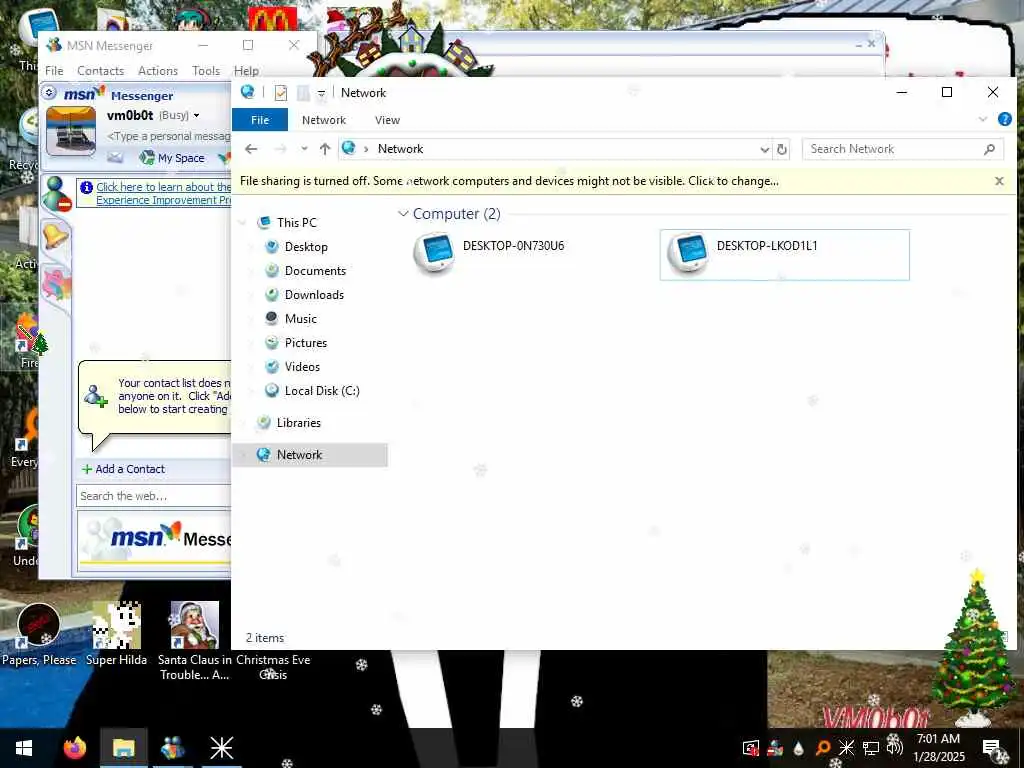Click the search magnifier icon in Explorer

click(989, 149)
